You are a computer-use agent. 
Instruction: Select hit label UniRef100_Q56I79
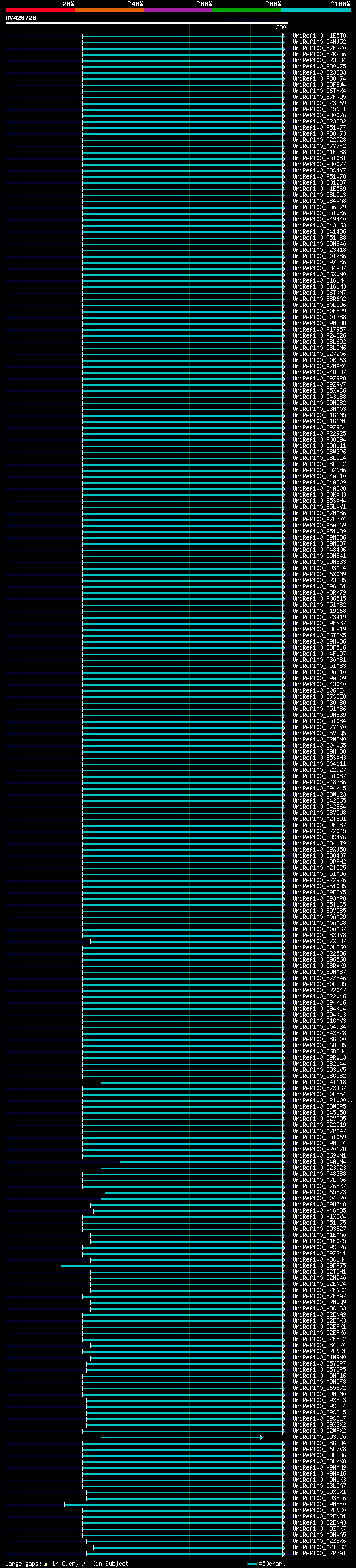click(x=319, y=207)
